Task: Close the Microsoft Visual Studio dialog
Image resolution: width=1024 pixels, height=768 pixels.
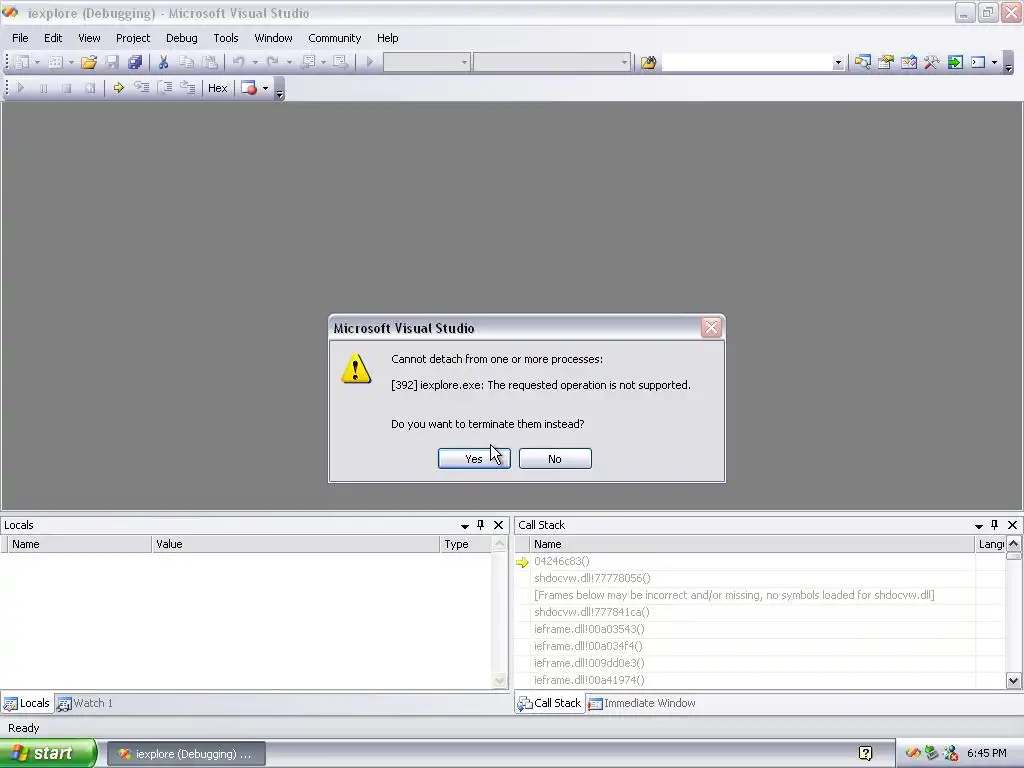Action: click(x=711, y=327)
